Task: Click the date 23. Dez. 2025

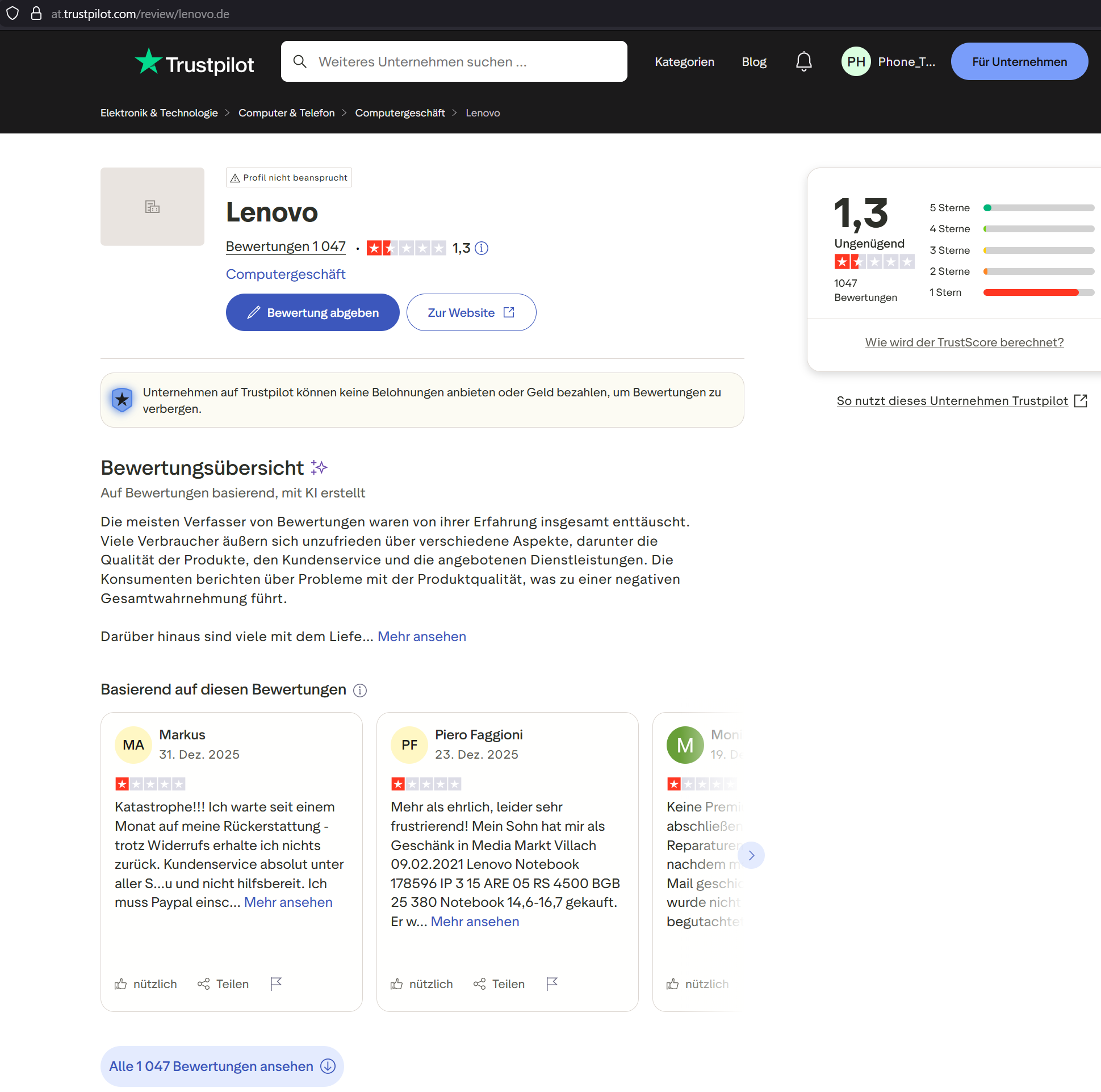Action: pos(476,754)
